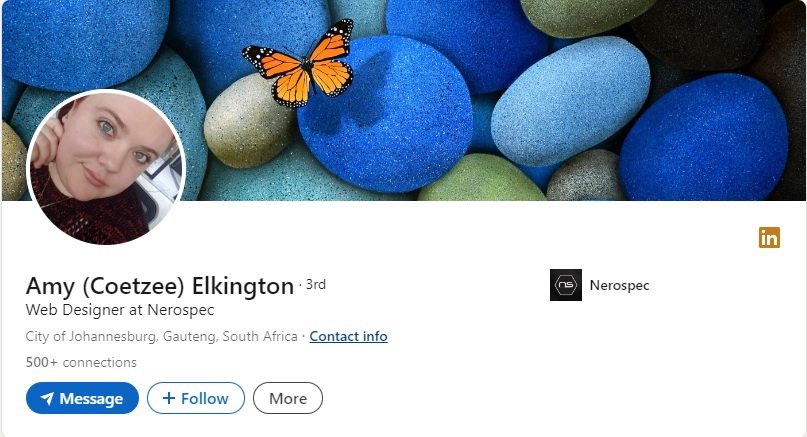The image size is (807, 437).
Task: Click the City of Johannesburg location text
Action: click(162, 336)
